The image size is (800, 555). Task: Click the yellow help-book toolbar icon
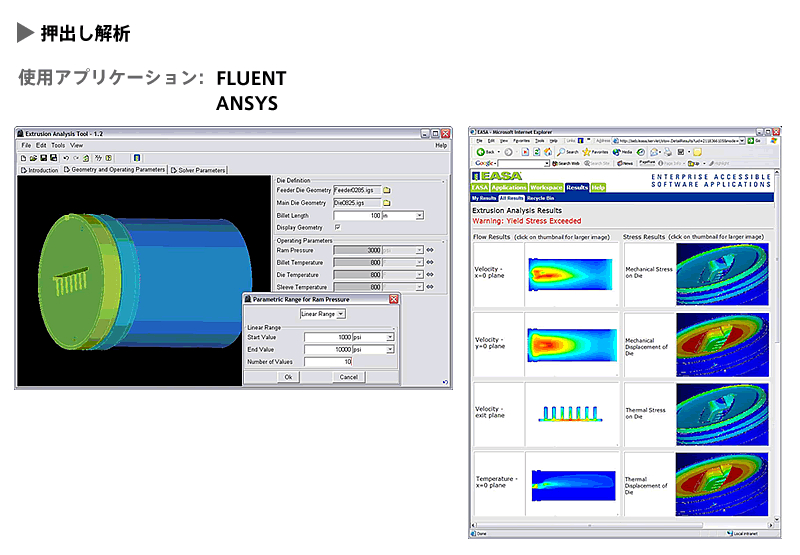(x=109, y=158)
